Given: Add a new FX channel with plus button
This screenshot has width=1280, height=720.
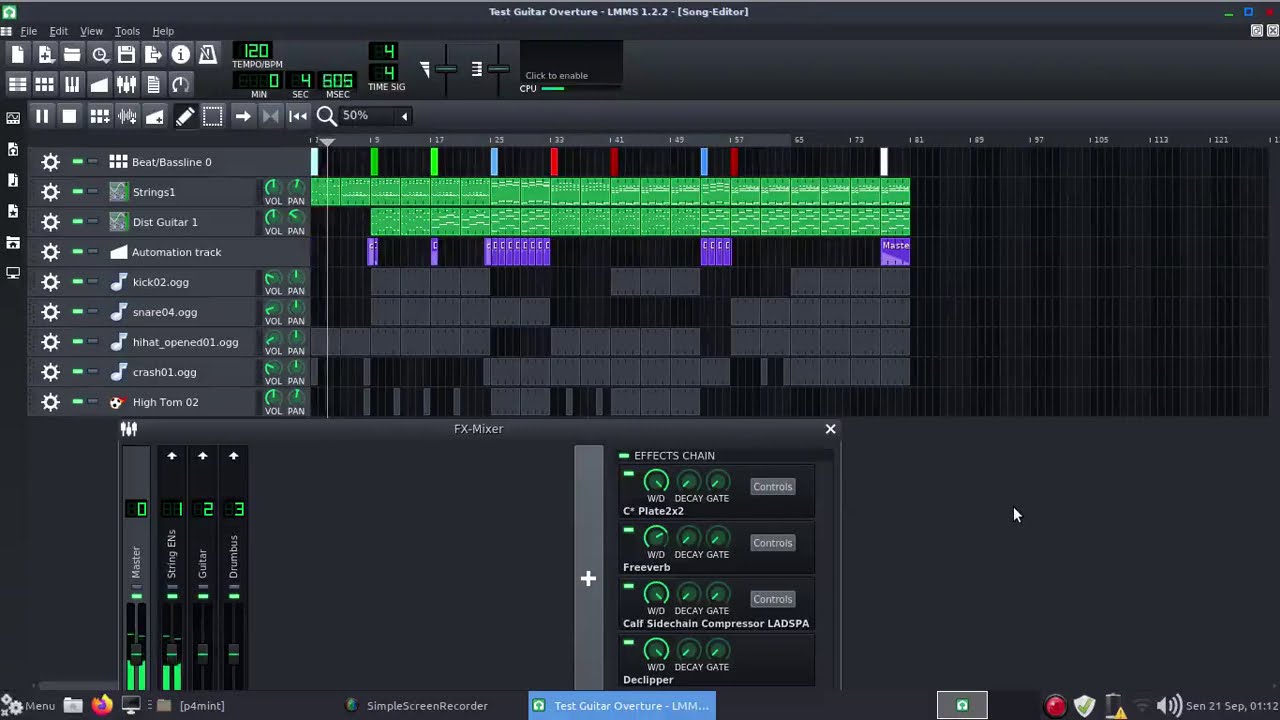Looking at the screenshot, I should click(588, 578).
